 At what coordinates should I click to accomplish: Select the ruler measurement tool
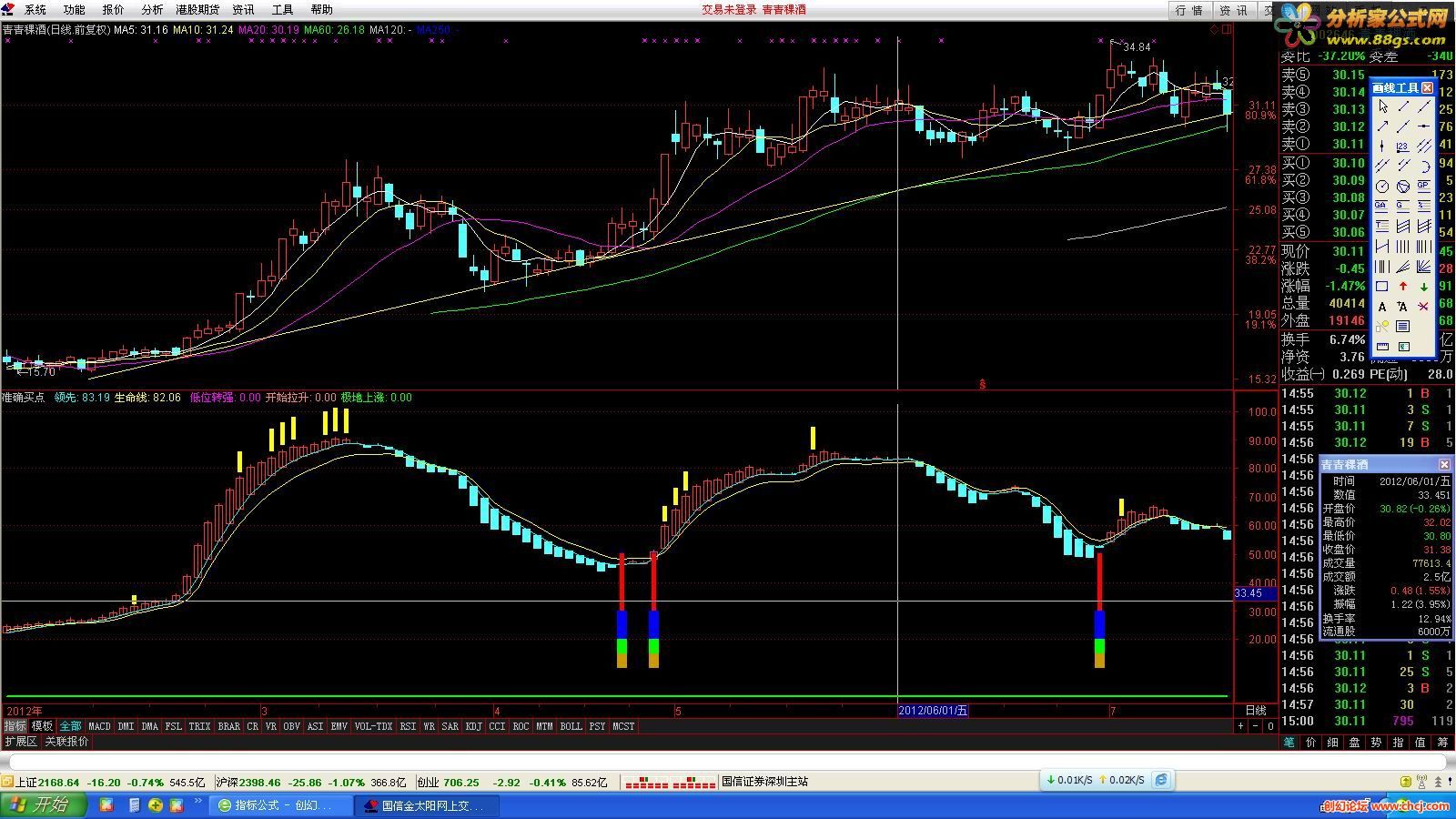(1383, 346)
